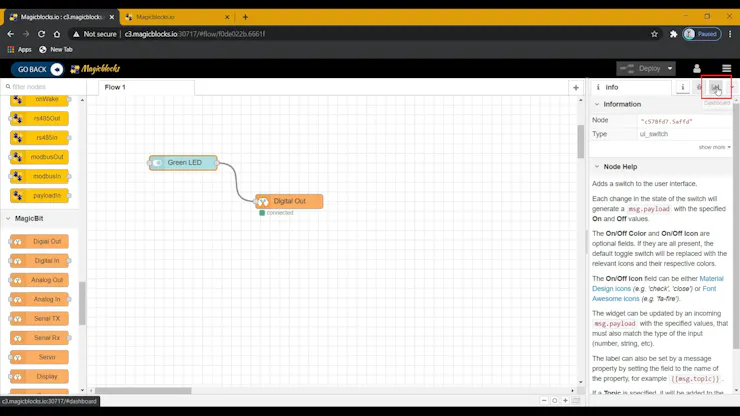Open the browser extensions puzzle icon
This screenshot has height=416, width=740.
tap(673, 34)
